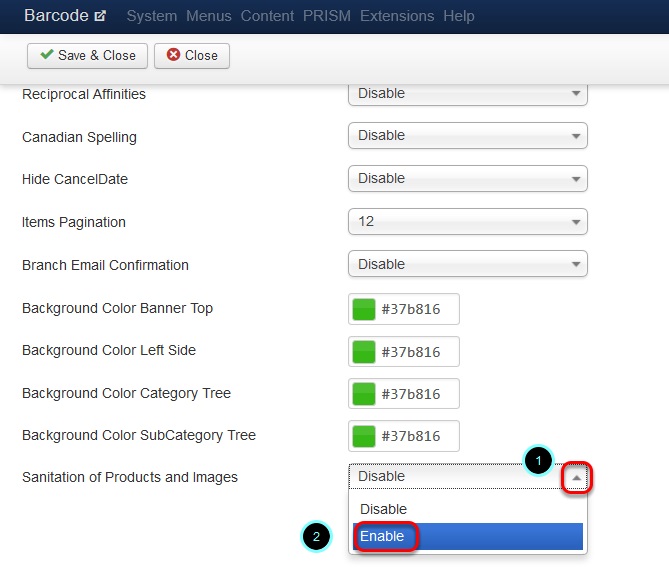Expand the Reciprocal Affinities dropdown

[x=468, y=94]
